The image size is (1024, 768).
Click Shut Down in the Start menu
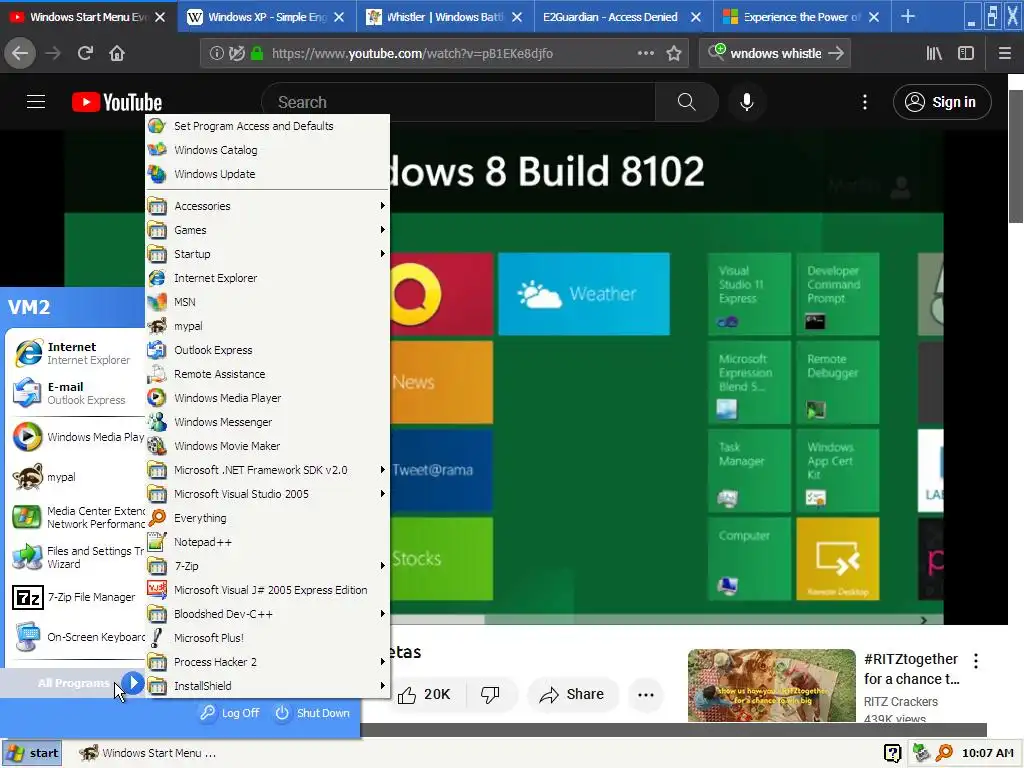pyautogui.click(x=313, y=713)
